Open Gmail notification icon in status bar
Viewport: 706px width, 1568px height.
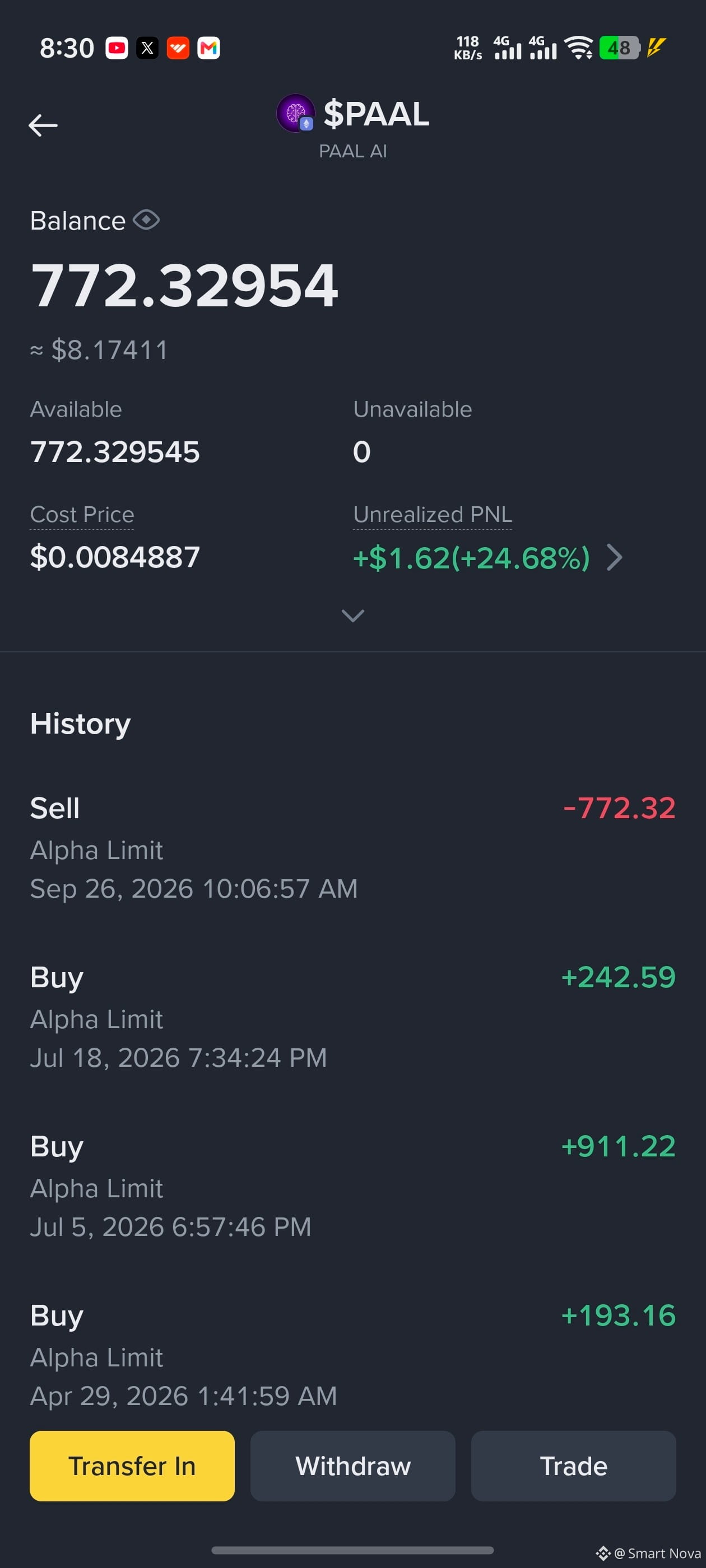tap(208, 48)
